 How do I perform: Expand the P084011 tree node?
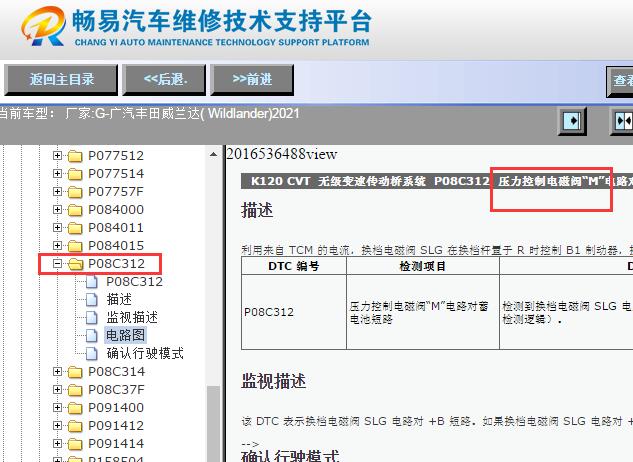[57, 227]
